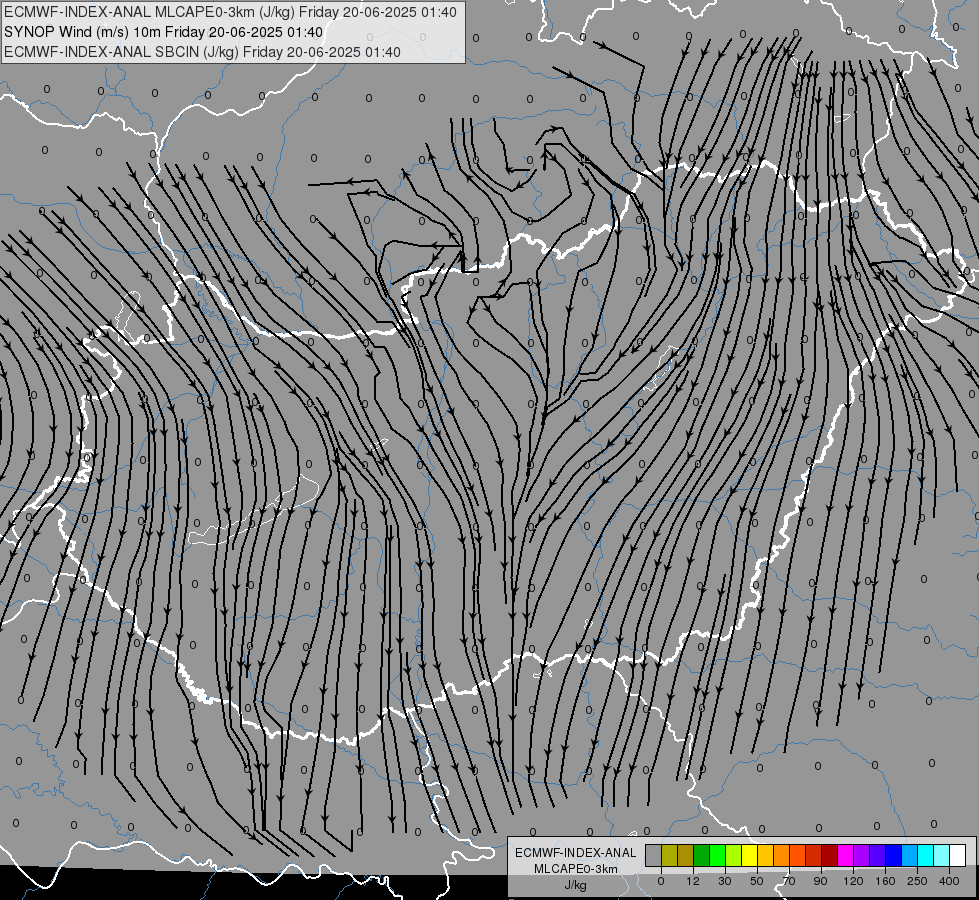The image size is (979, 900).
Task: Pick the sky blue legend swatch
Action: click(x=910, y=856)
